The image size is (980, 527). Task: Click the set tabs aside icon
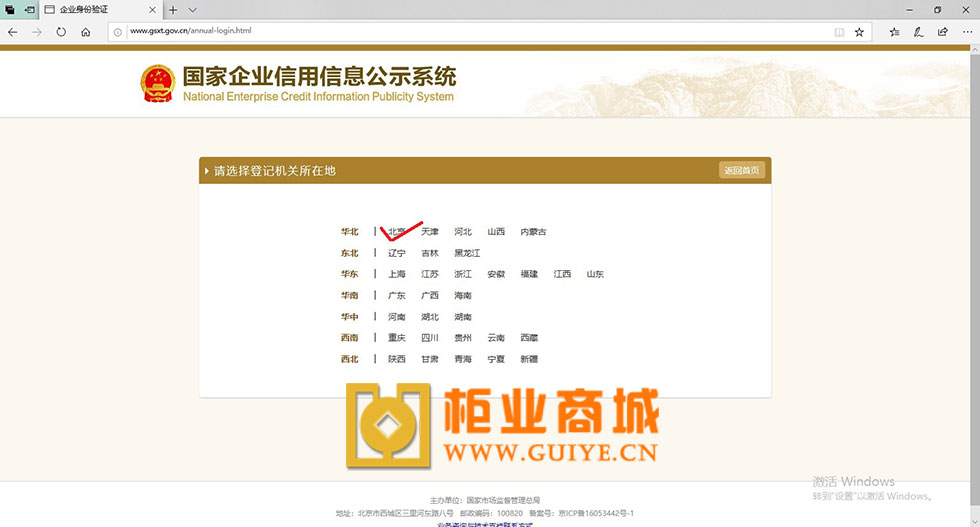[28, 10]
